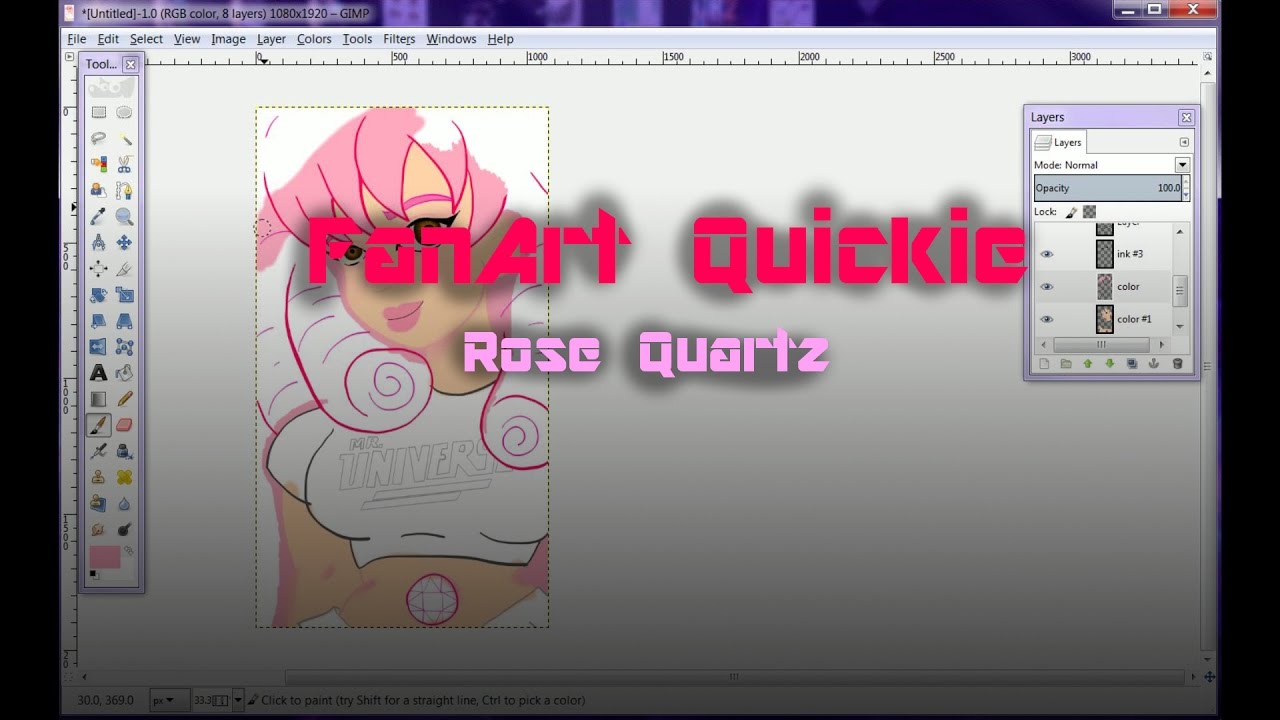Viewport: 1280px width, 720px height.
Task: Hide the color layer via eye icon
Action: point(1047,287)
